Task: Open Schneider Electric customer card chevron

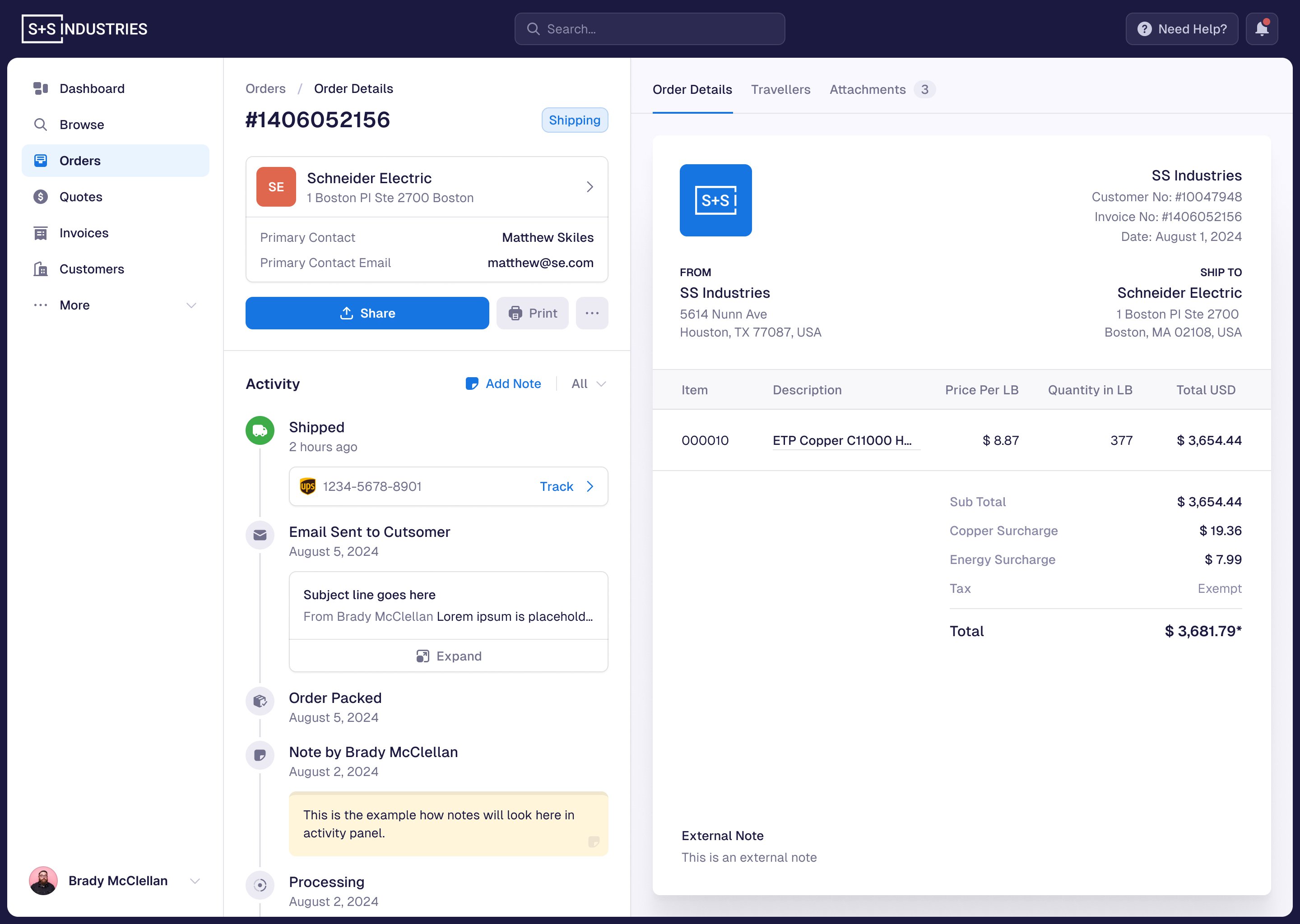Action: click(x=590, y=187)
